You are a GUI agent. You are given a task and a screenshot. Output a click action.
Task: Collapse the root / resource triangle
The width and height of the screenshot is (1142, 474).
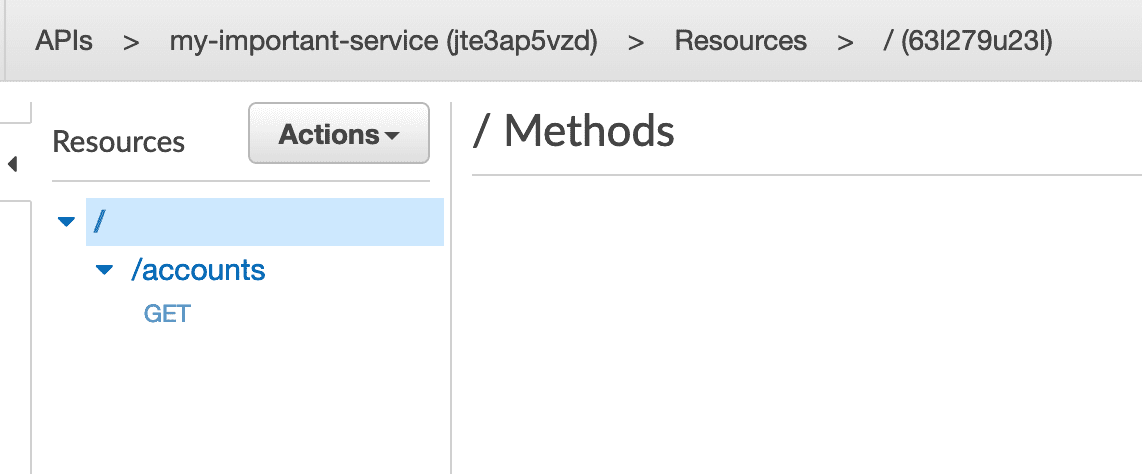click(66, 222)
